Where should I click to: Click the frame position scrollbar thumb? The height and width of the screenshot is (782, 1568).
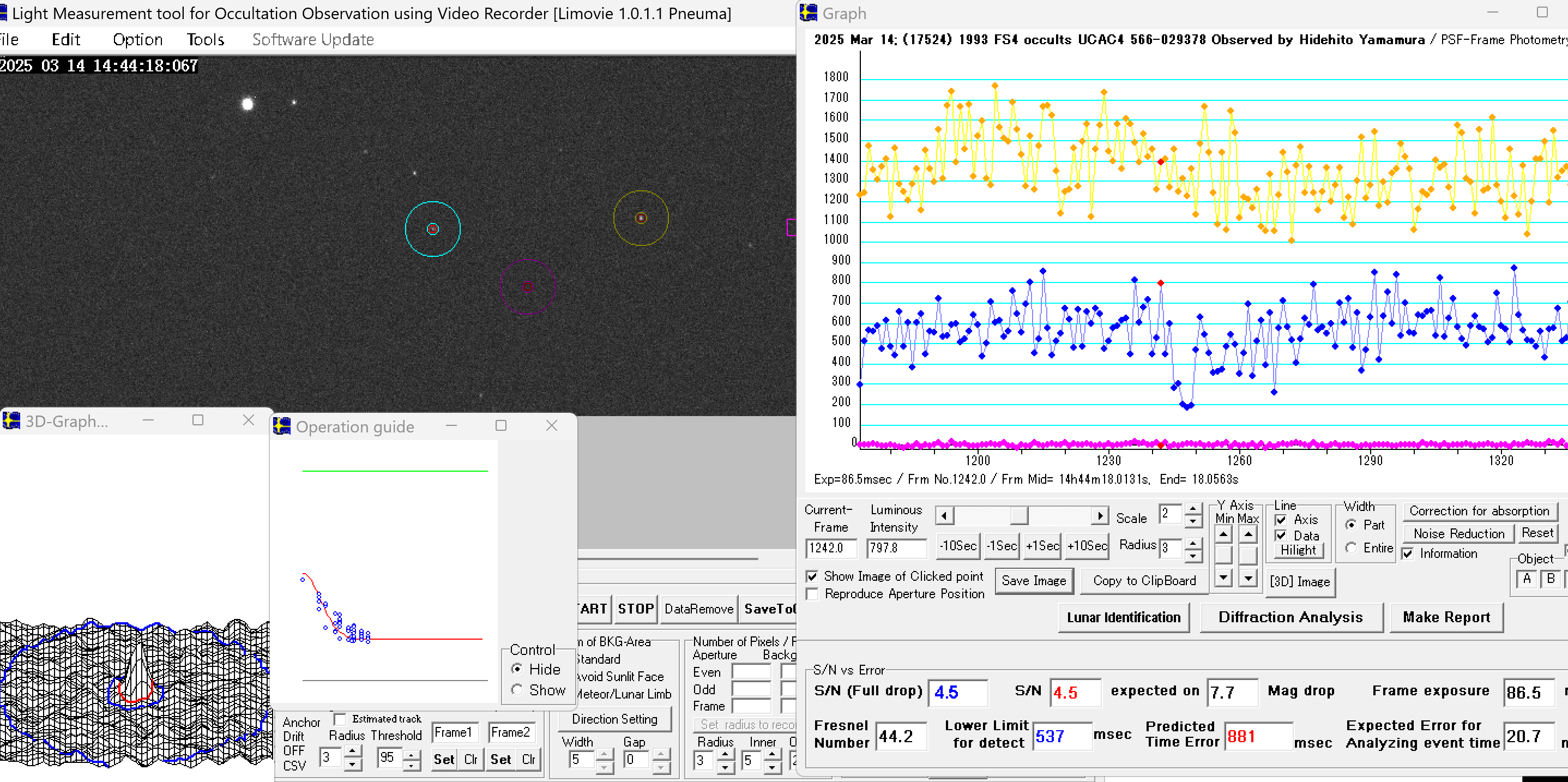1018,516
